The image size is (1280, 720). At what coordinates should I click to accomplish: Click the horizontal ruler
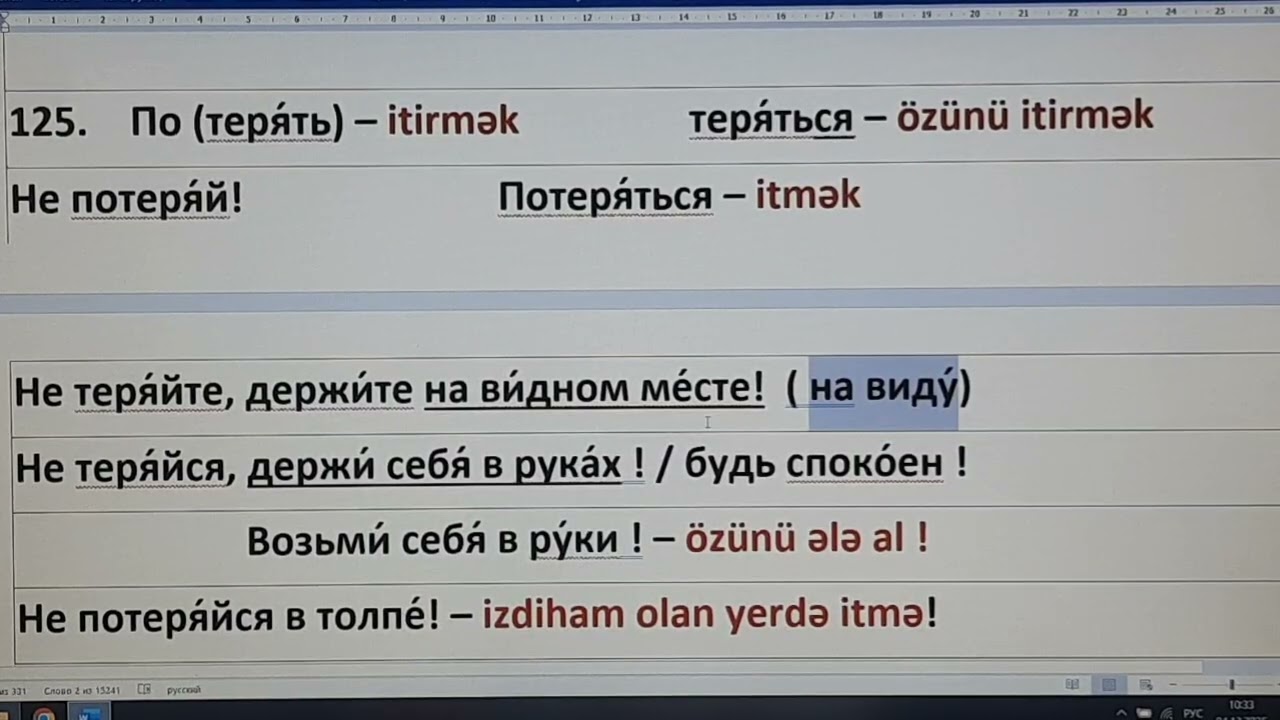640,17
